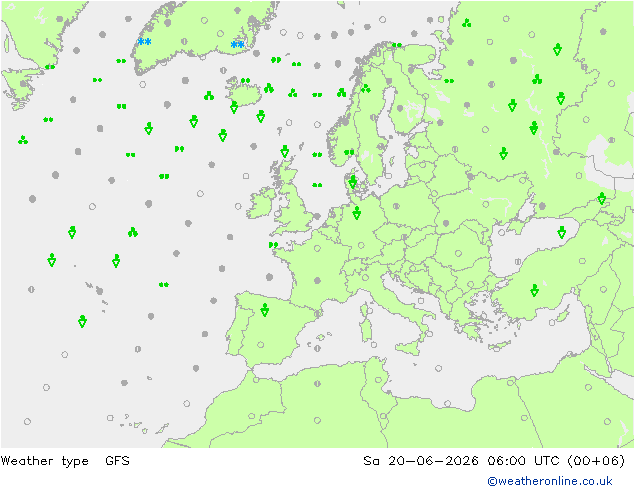Select the 'GFS' model label
This screenshot has width=634, height=490.
(x=117, y=461)
